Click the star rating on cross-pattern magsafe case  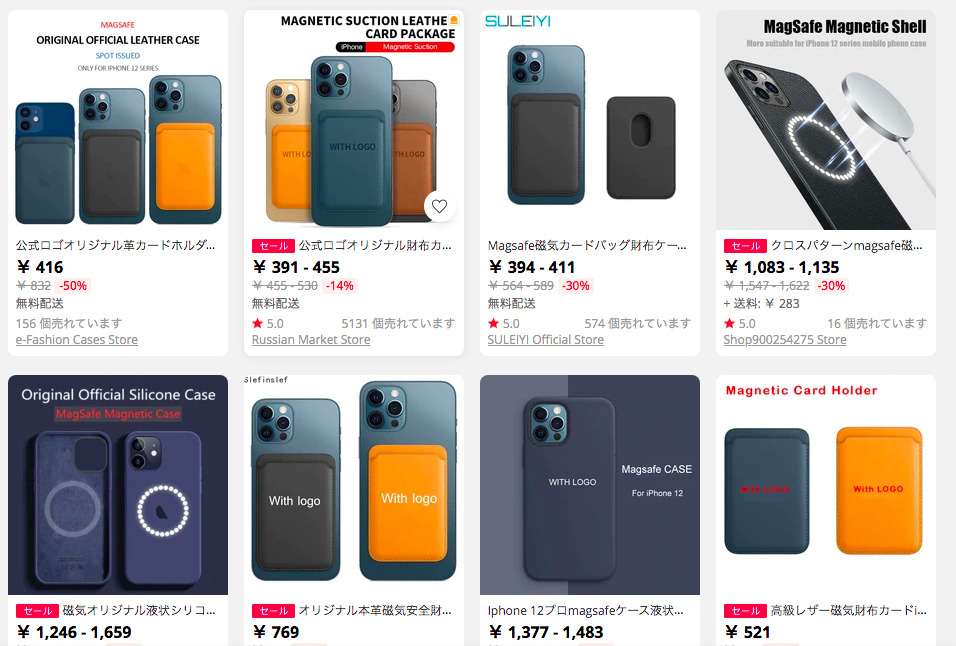click(729, 323)
